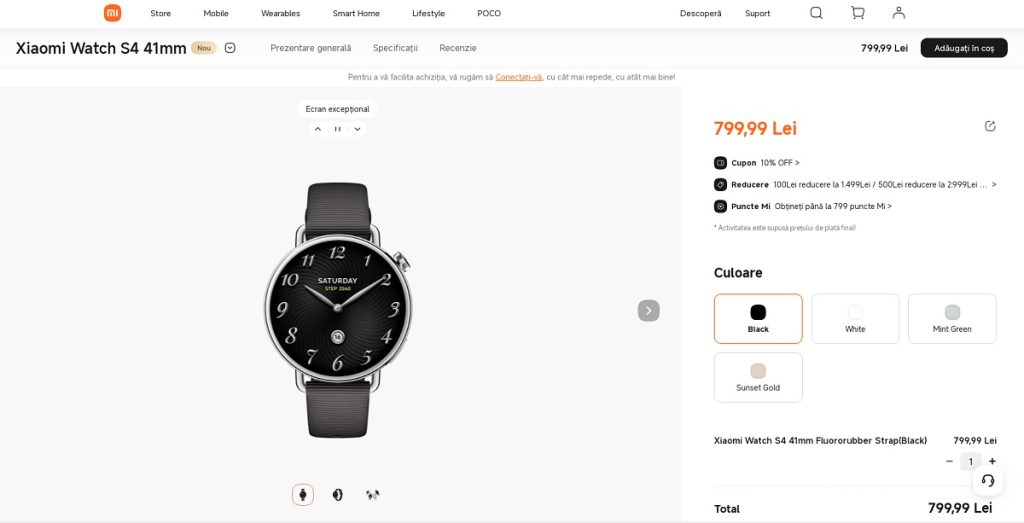Screen dimensions: 1024x523
Task: Increase quantity with the plus stepper
Action: 992,462
